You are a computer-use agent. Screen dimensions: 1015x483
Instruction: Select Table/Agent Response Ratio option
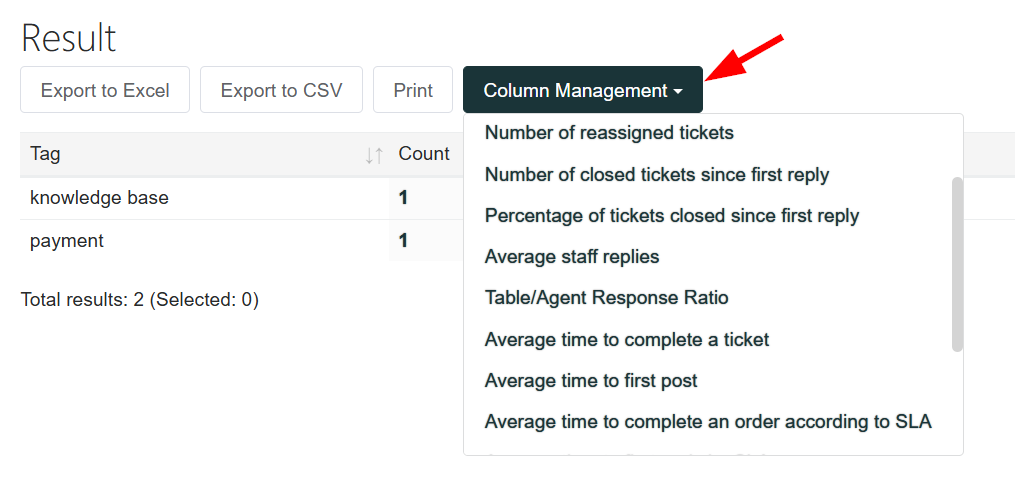(x=606, y=298)
